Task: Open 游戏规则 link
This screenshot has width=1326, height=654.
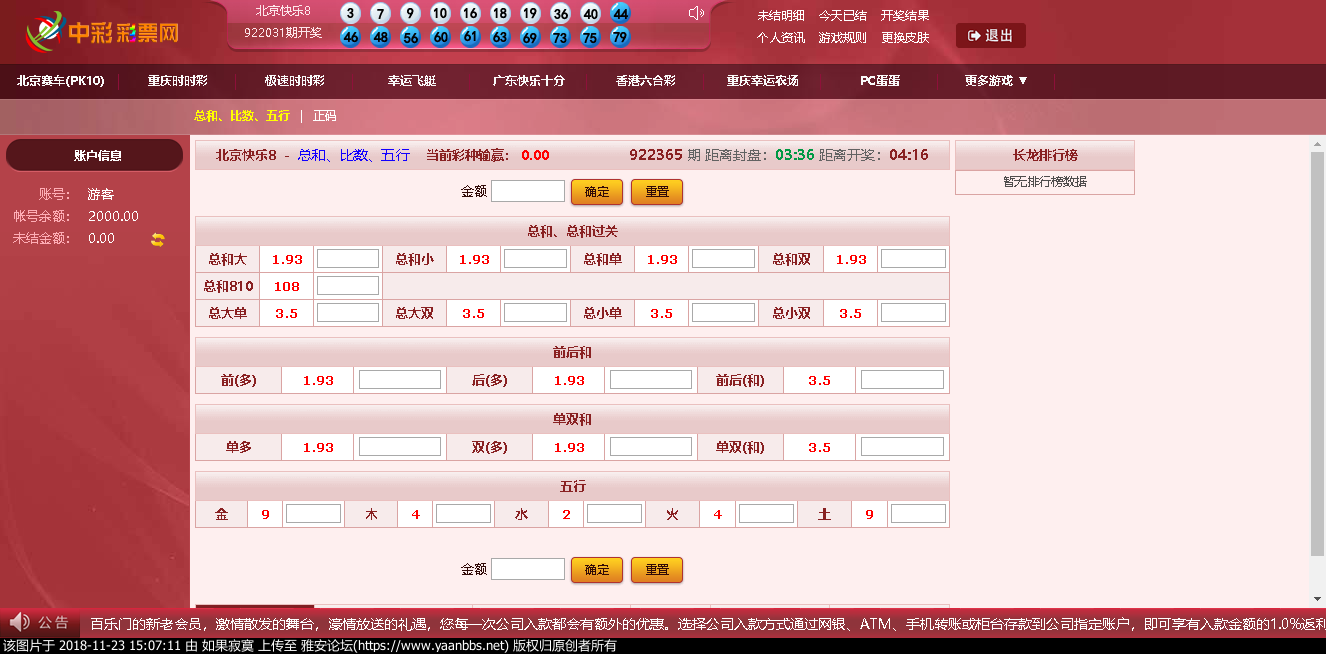Action: 843,38
